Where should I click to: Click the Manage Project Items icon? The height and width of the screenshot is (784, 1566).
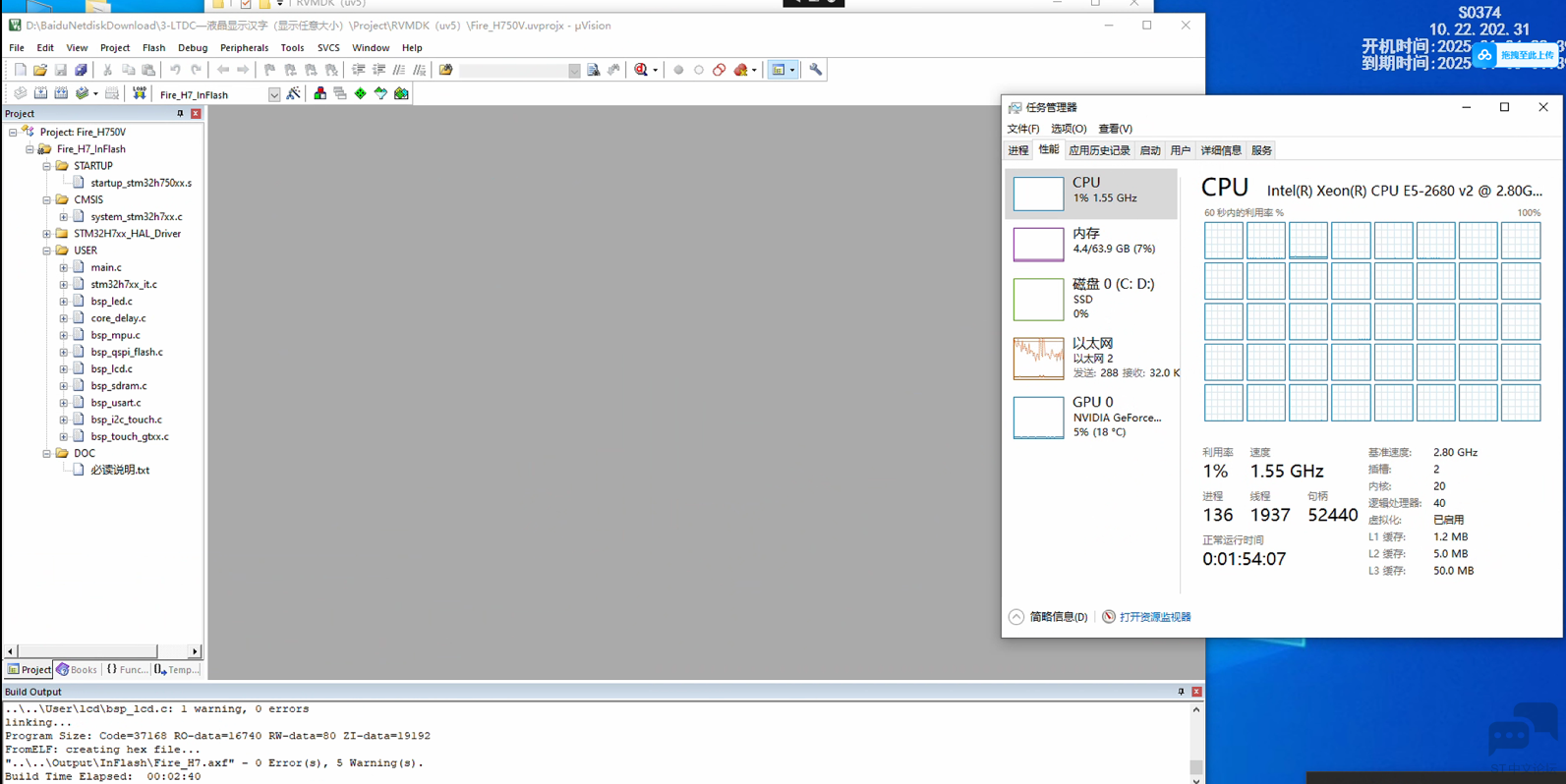[x=320, y=93]
